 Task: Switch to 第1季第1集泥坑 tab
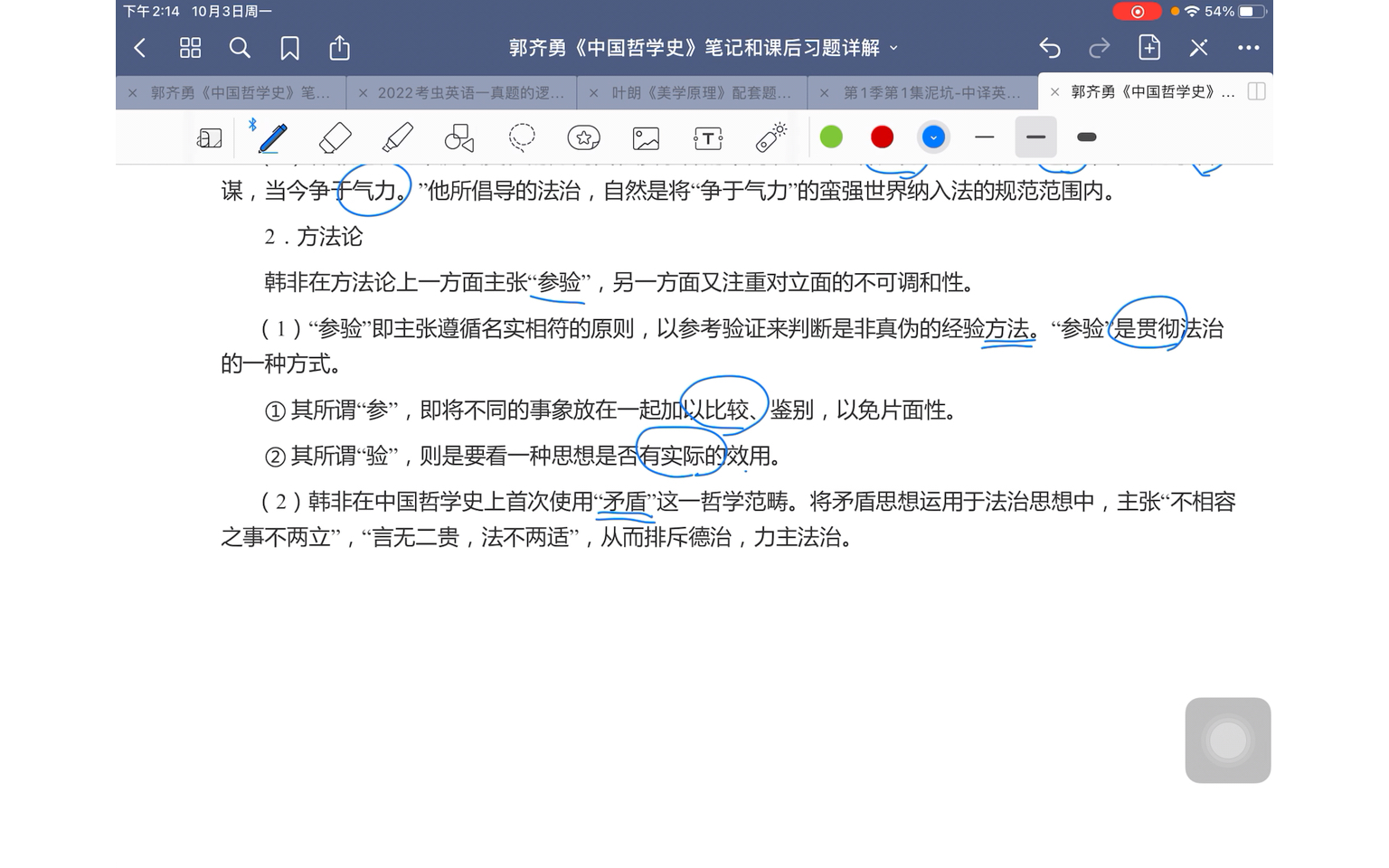click(x=932, y=92)
